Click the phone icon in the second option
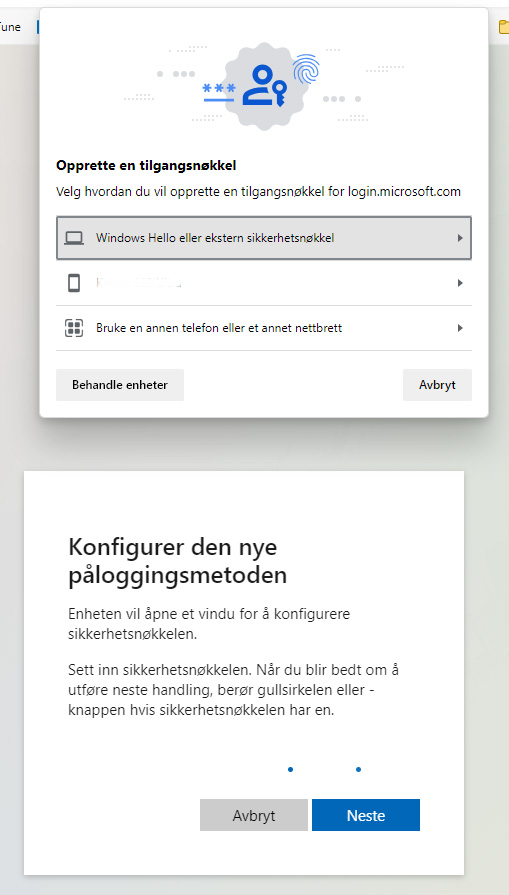Viewport: 509px width, 895px height. pos(74,283)
